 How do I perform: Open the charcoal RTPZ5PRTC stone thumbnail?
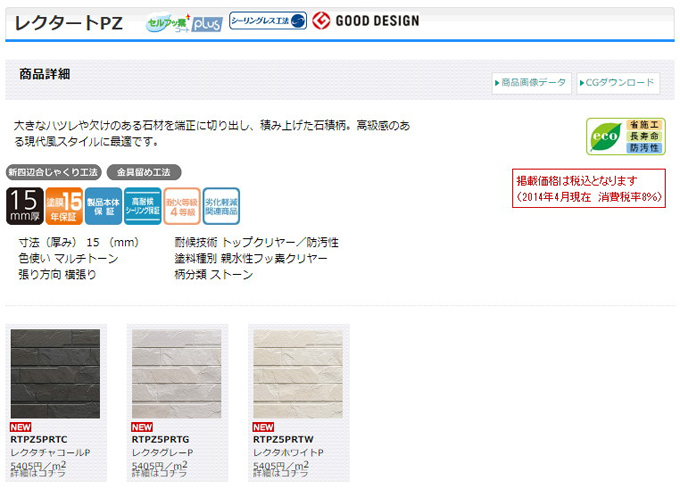55,374
